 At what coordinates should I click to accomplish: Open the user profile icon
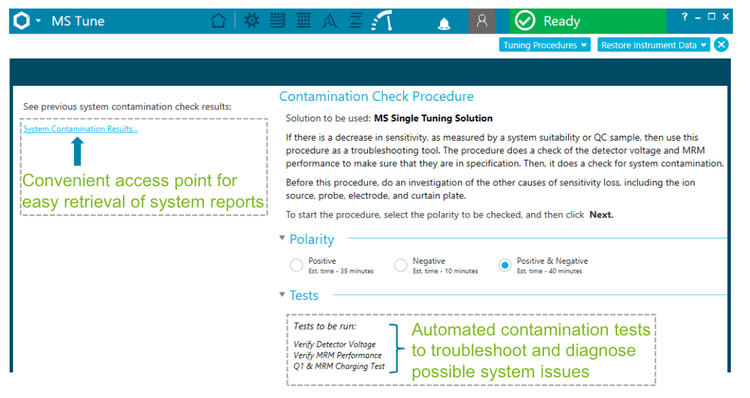coord(482,21)
